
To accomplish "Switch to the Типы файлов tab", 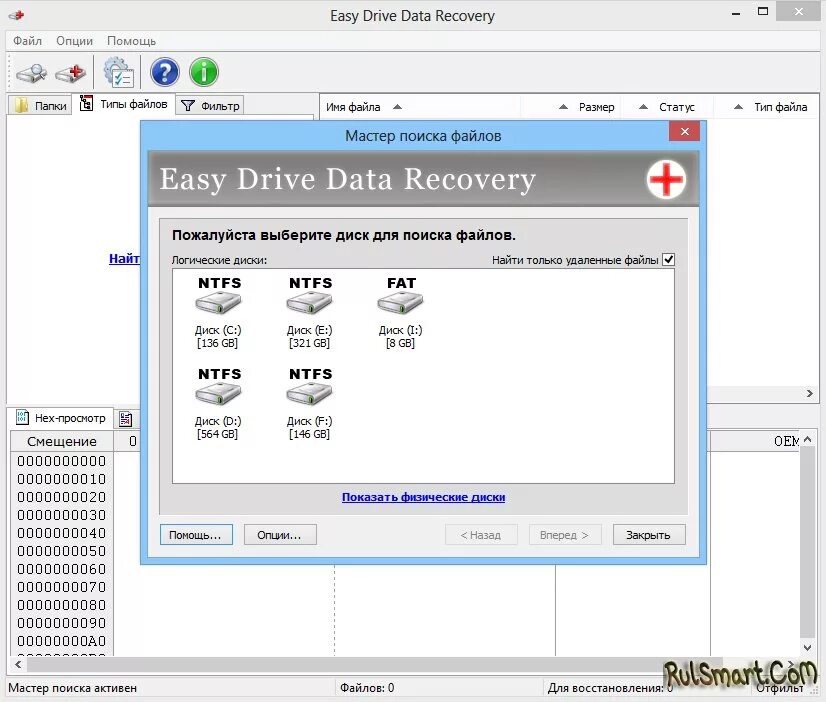I will pos(123,104).
